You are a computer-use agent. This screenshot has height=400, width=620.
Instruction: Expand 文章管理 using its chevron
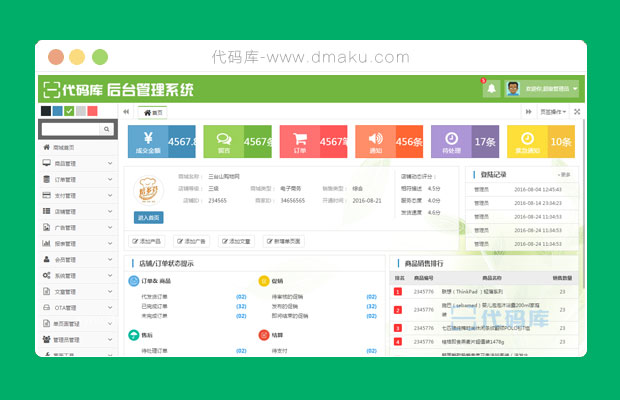coord(110,291)
